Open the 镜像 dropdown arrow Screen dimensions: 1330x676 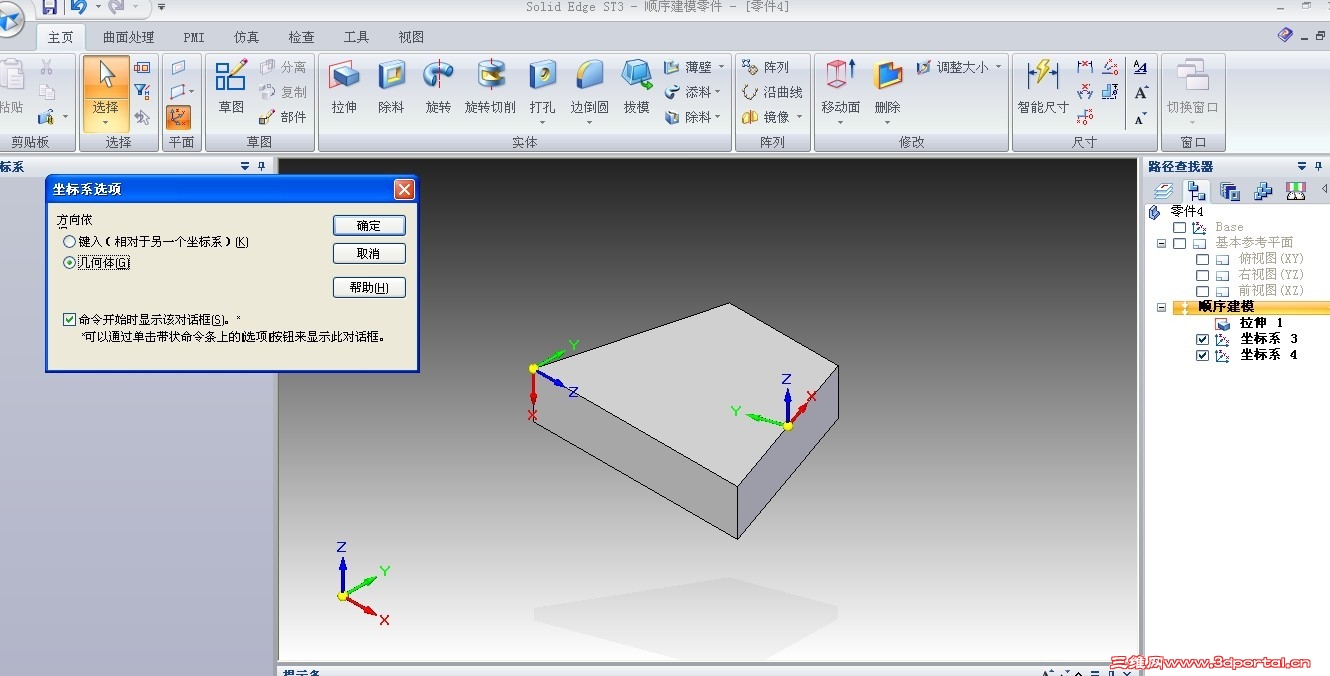[x=799, y=117]
